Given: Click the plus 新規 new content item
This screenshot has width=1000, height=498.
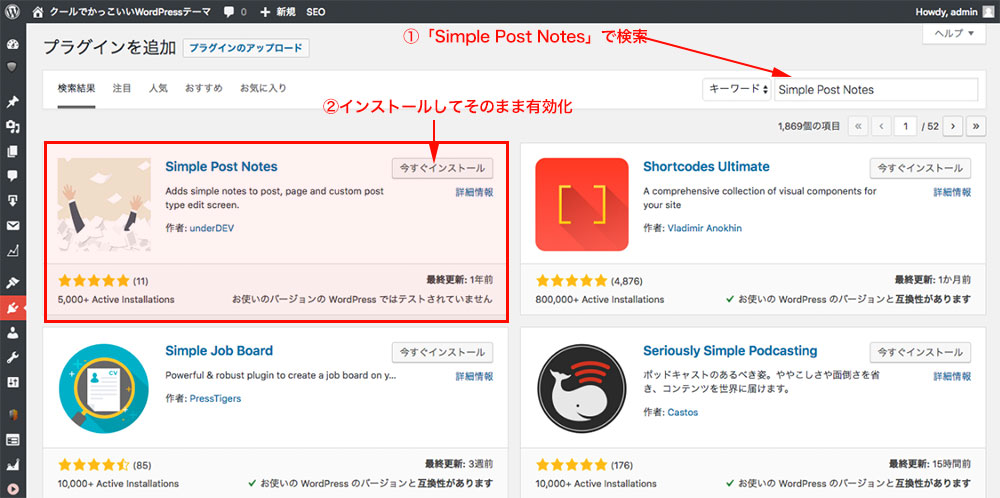Looking at the screenshot, I should [x=279, y=11].
